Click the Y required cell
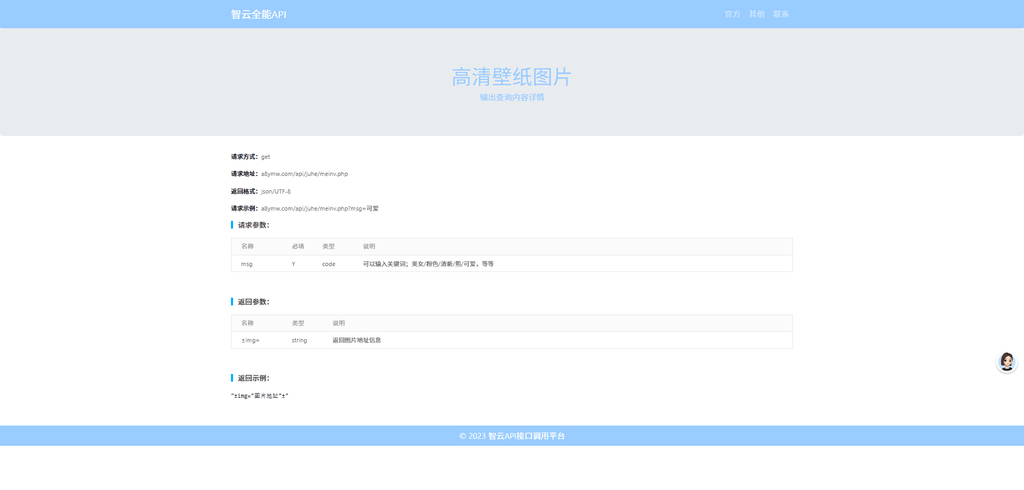This screenshot has height=490, width=1024. (x=293, y=264)
